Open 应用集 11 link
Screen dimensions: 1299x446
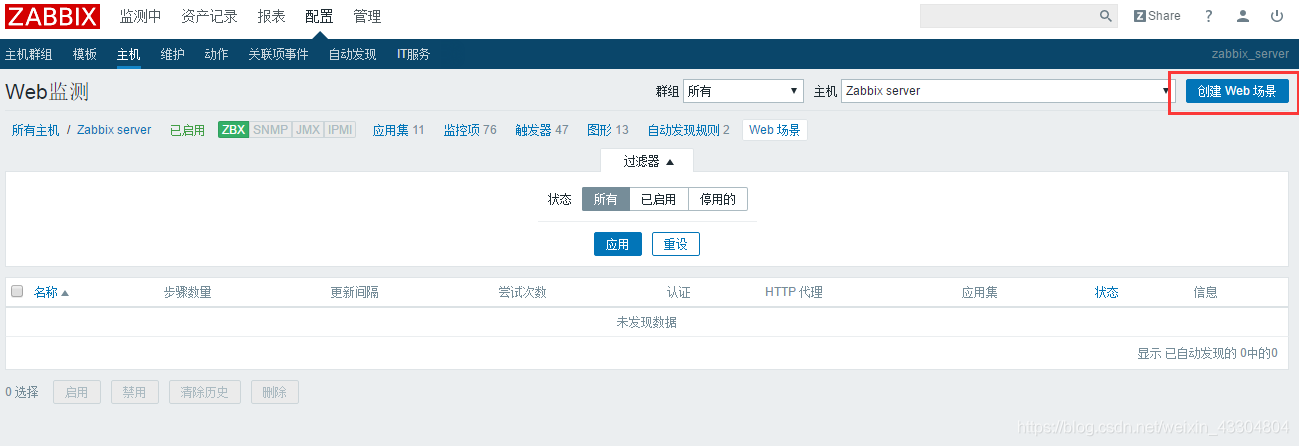pos(398,130)
